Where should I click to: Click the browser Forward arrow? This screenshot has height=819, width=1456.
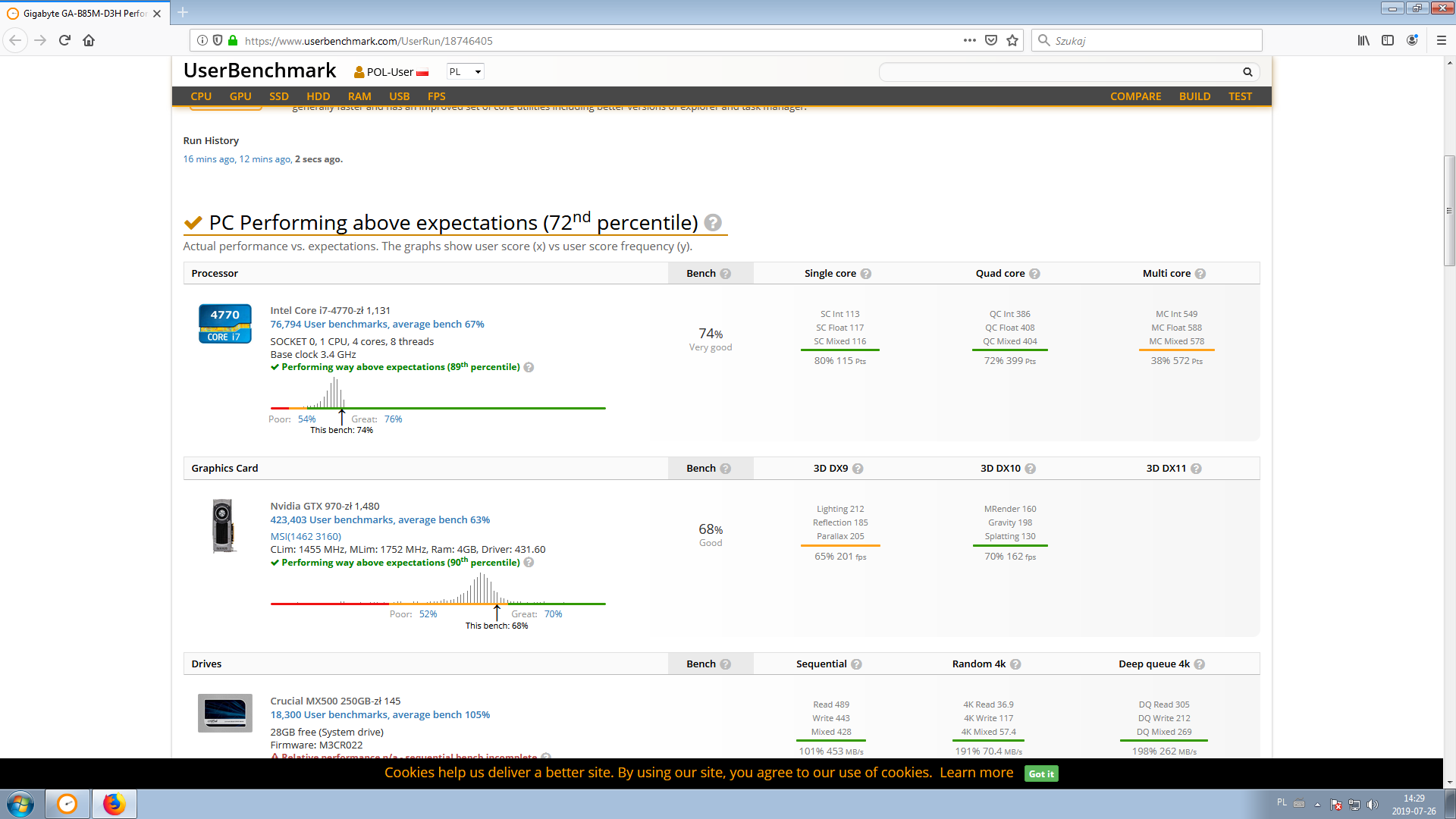(41, 40)
